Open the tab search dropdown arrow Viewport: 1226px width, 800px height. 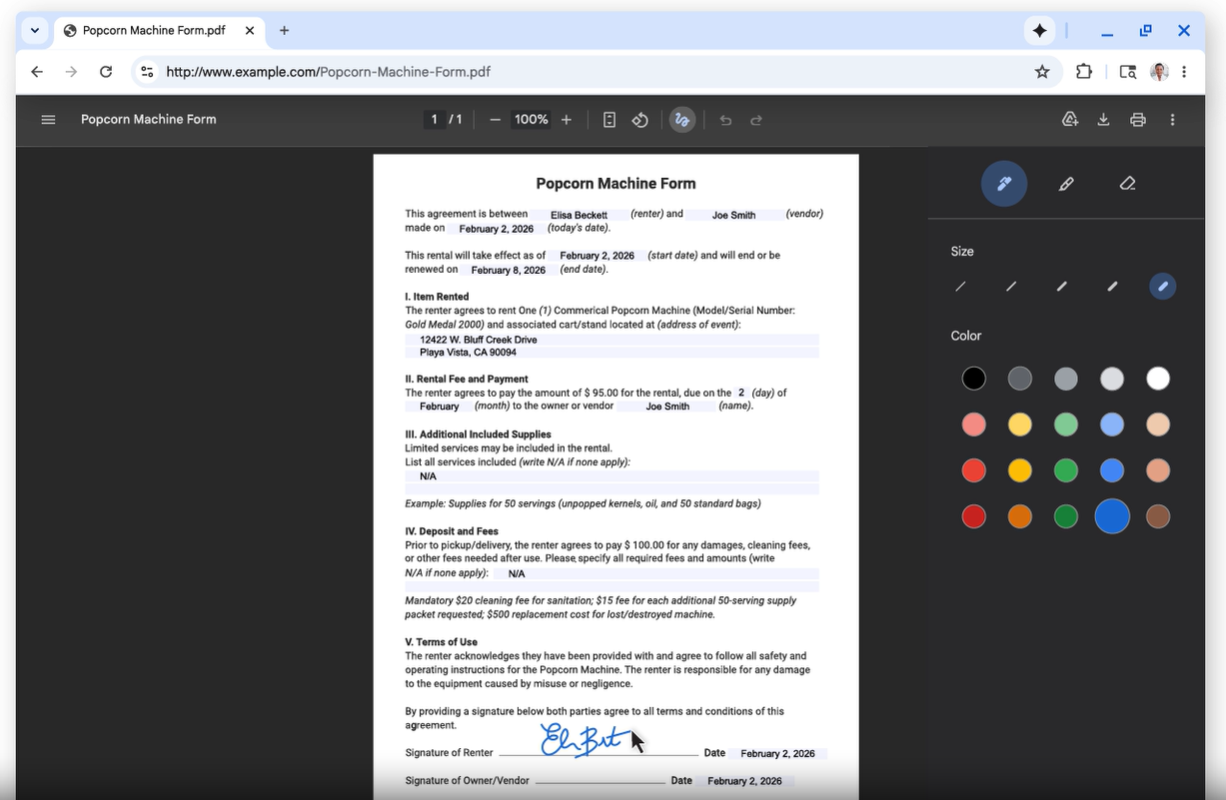35,31
